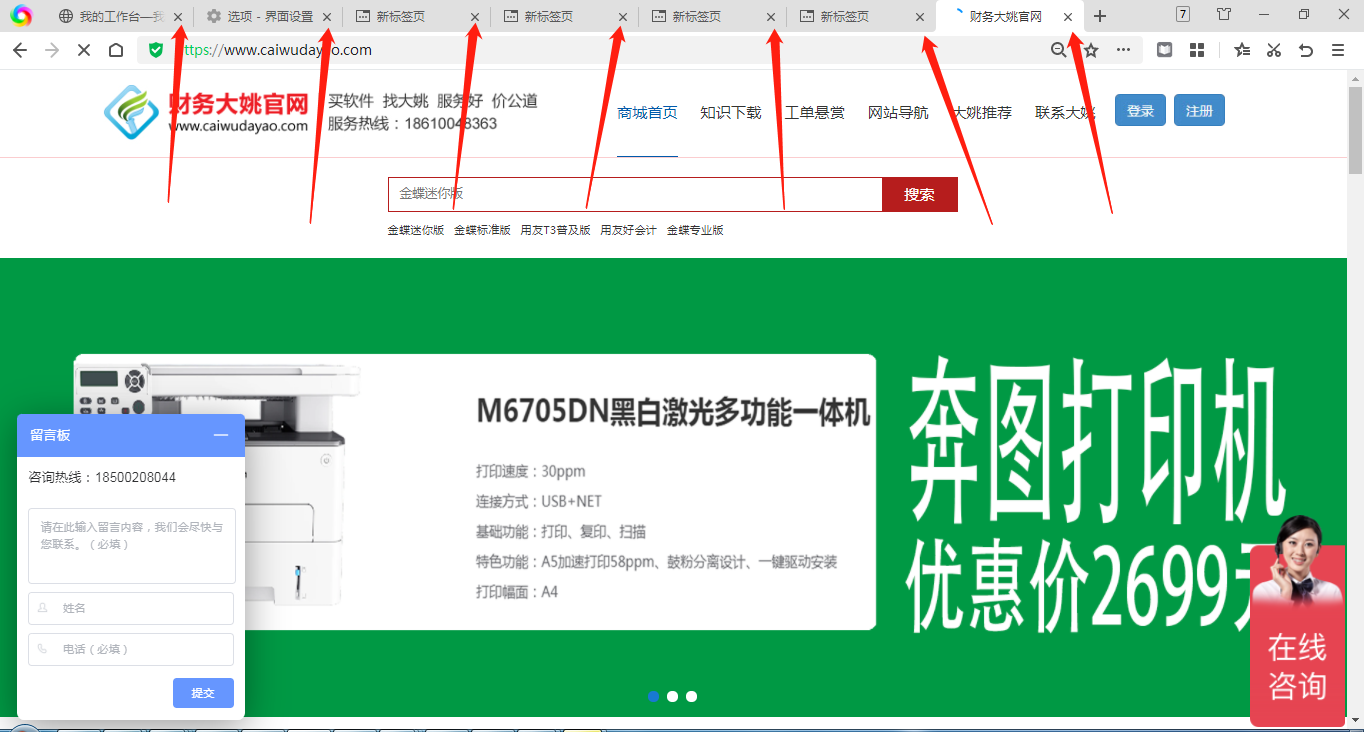This screenshot has width=1364, height=732.
Task: Click the scissors screenshot tool
Action: pyautogui.click(x=1274, y=50)
